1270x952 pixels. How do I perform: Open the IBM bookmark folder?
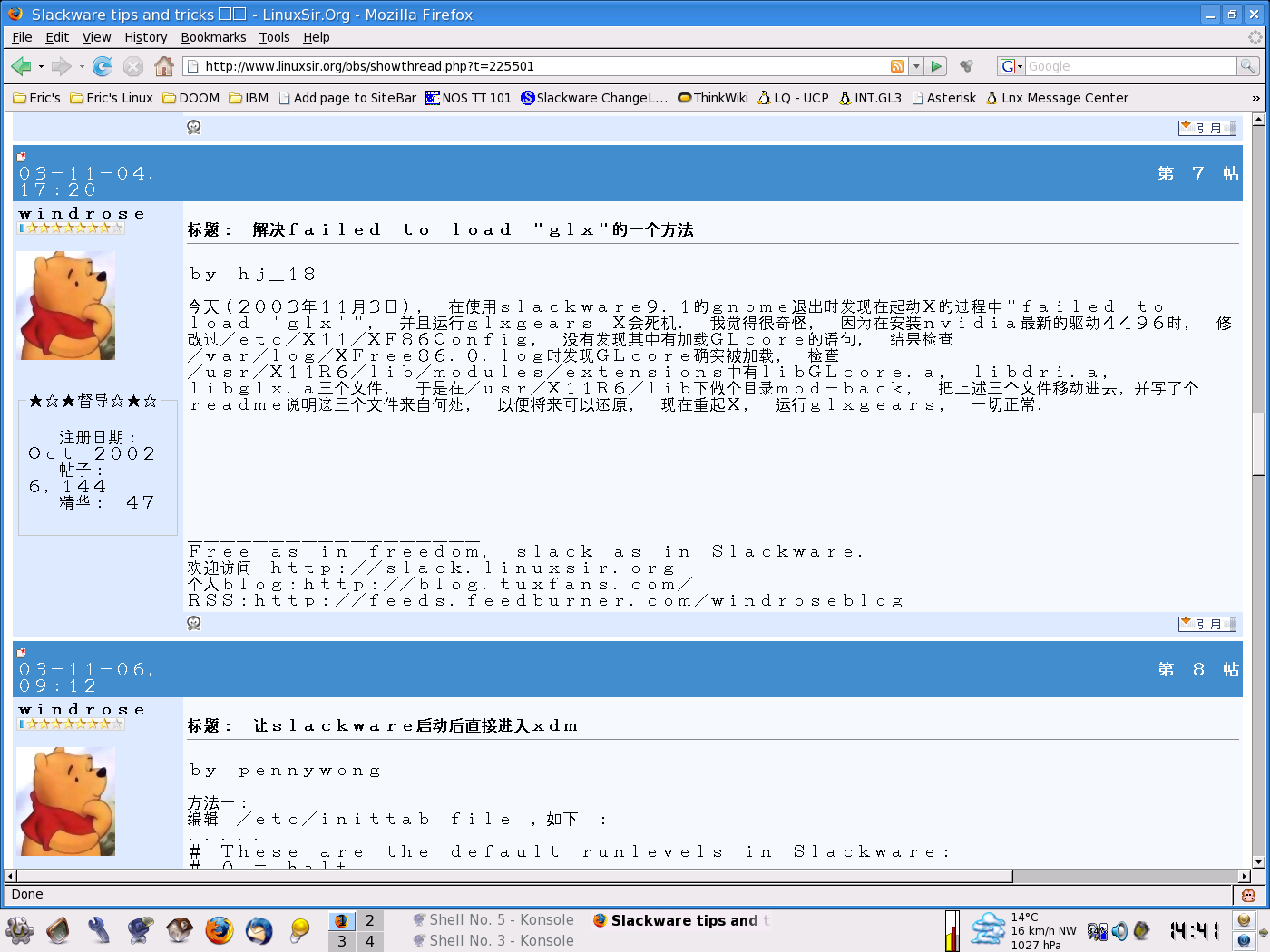click(x=249, y=98)
